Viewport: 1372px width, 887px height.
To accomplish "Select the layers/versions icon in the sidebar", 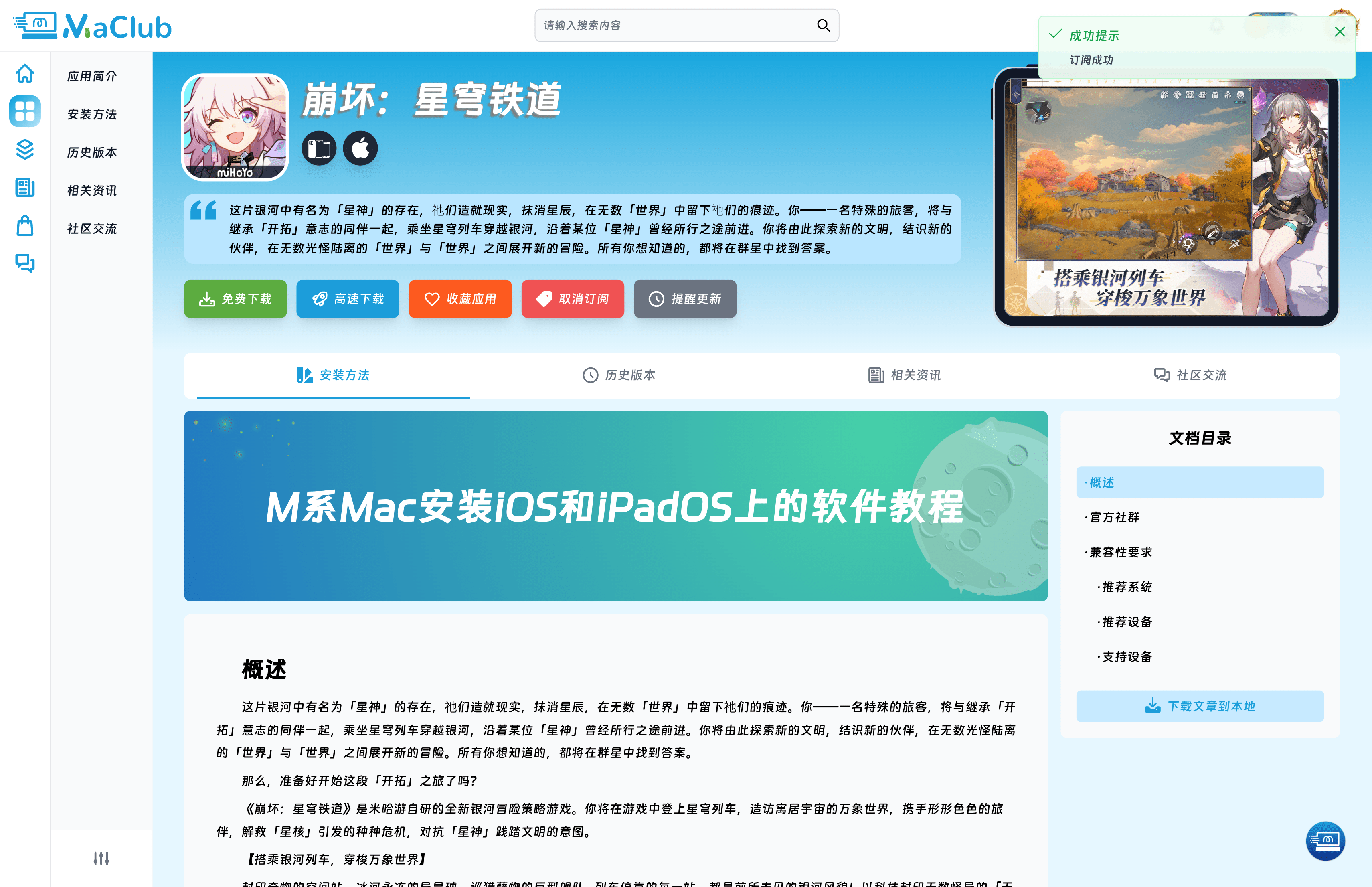I will [25, 150].
